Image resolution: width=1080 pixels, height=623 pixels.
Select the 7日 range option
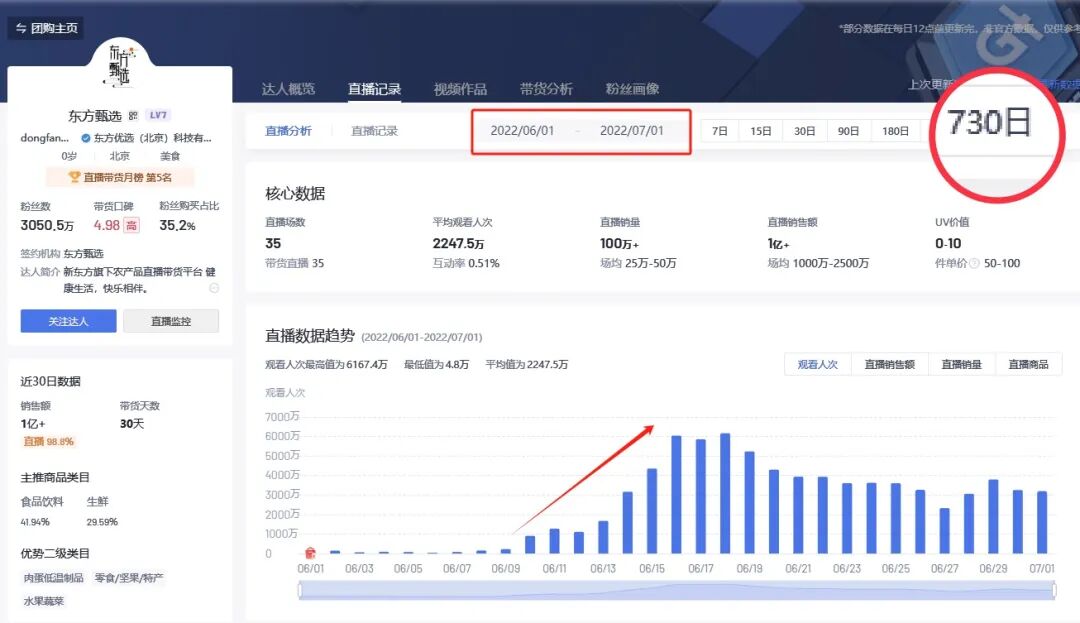[720, 131]
